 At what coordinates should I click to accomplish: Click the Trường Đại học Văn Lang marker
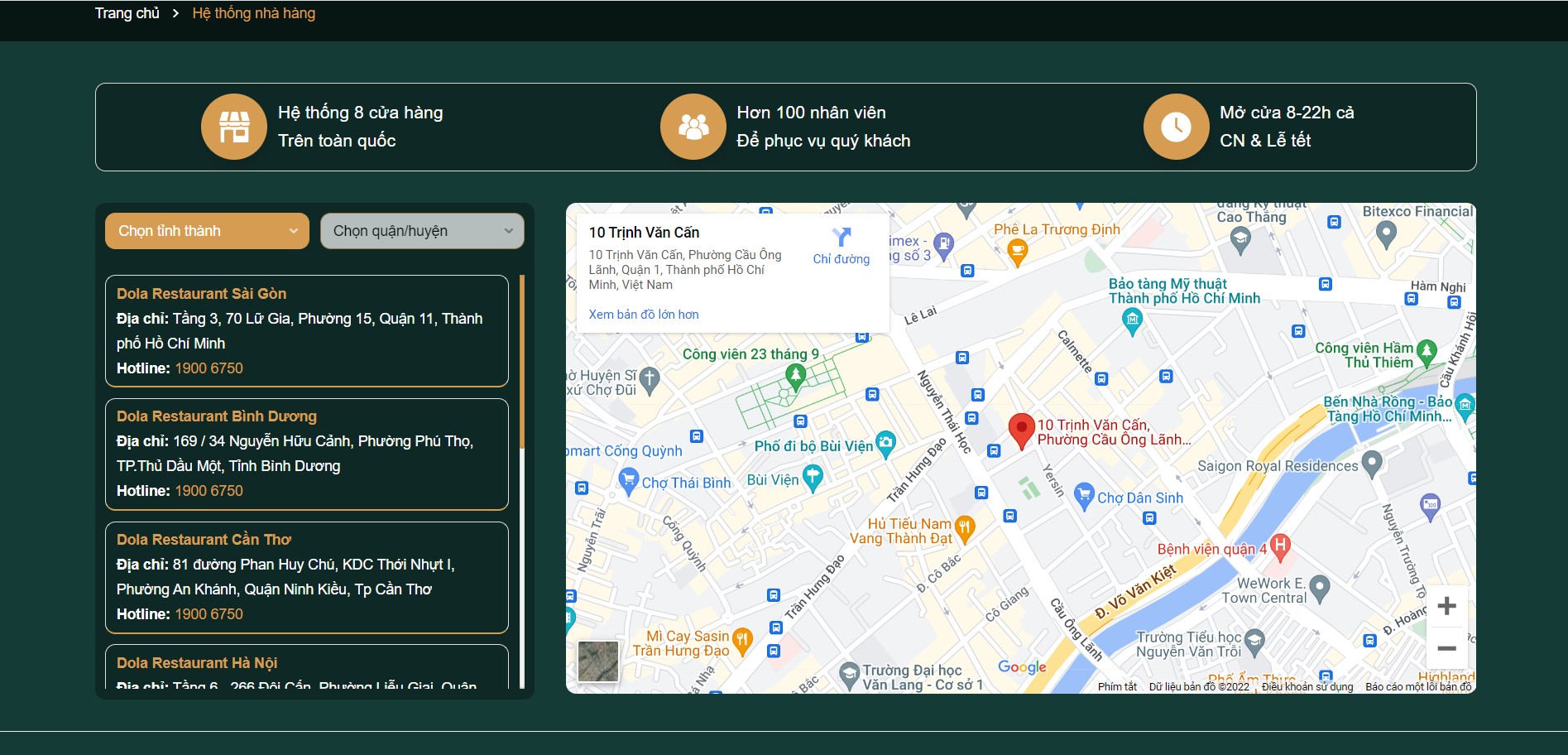[849, 676]
